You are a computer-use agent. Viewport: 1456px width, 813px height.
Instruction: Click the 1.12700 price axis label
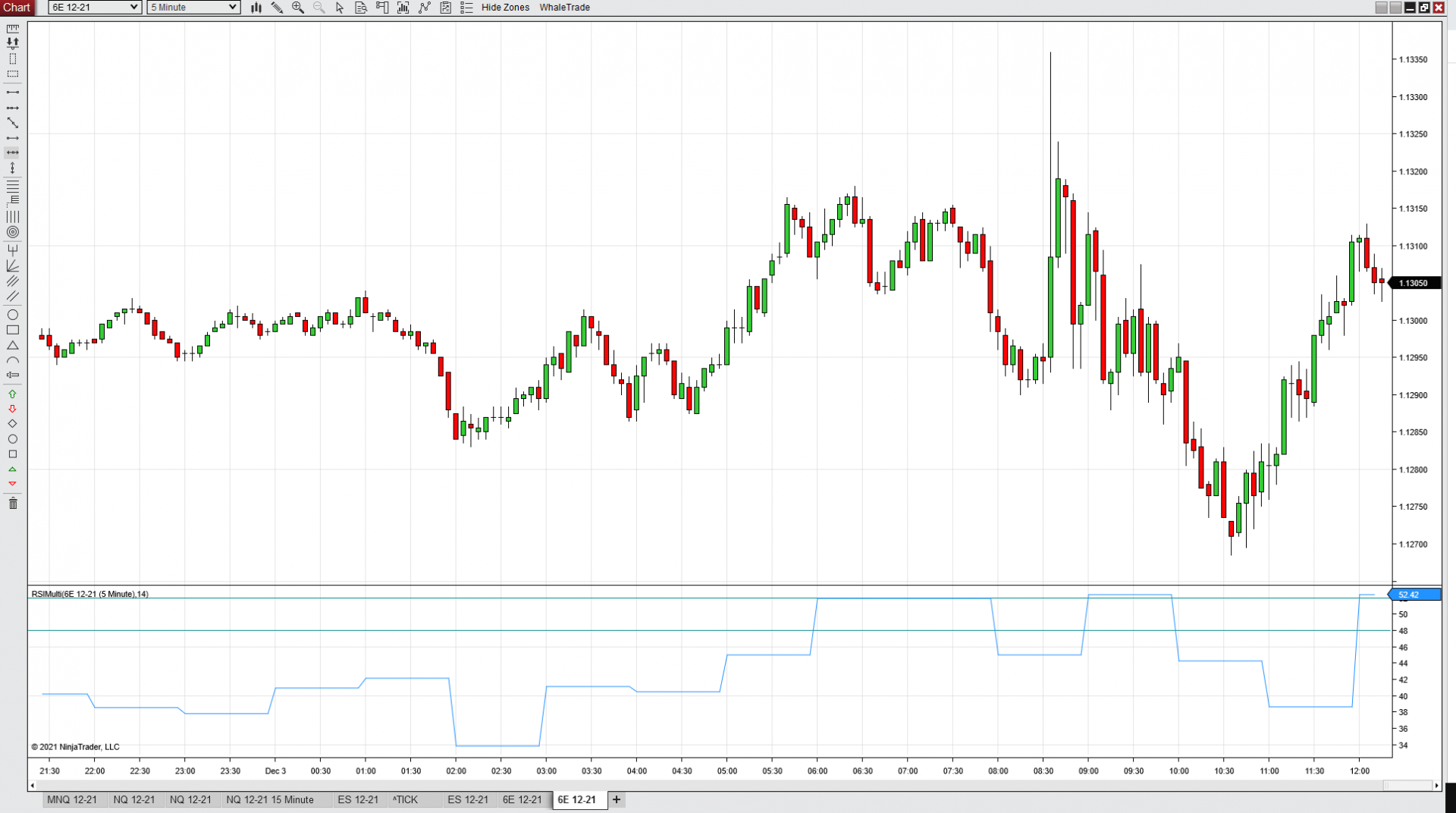coord(1413,545)
